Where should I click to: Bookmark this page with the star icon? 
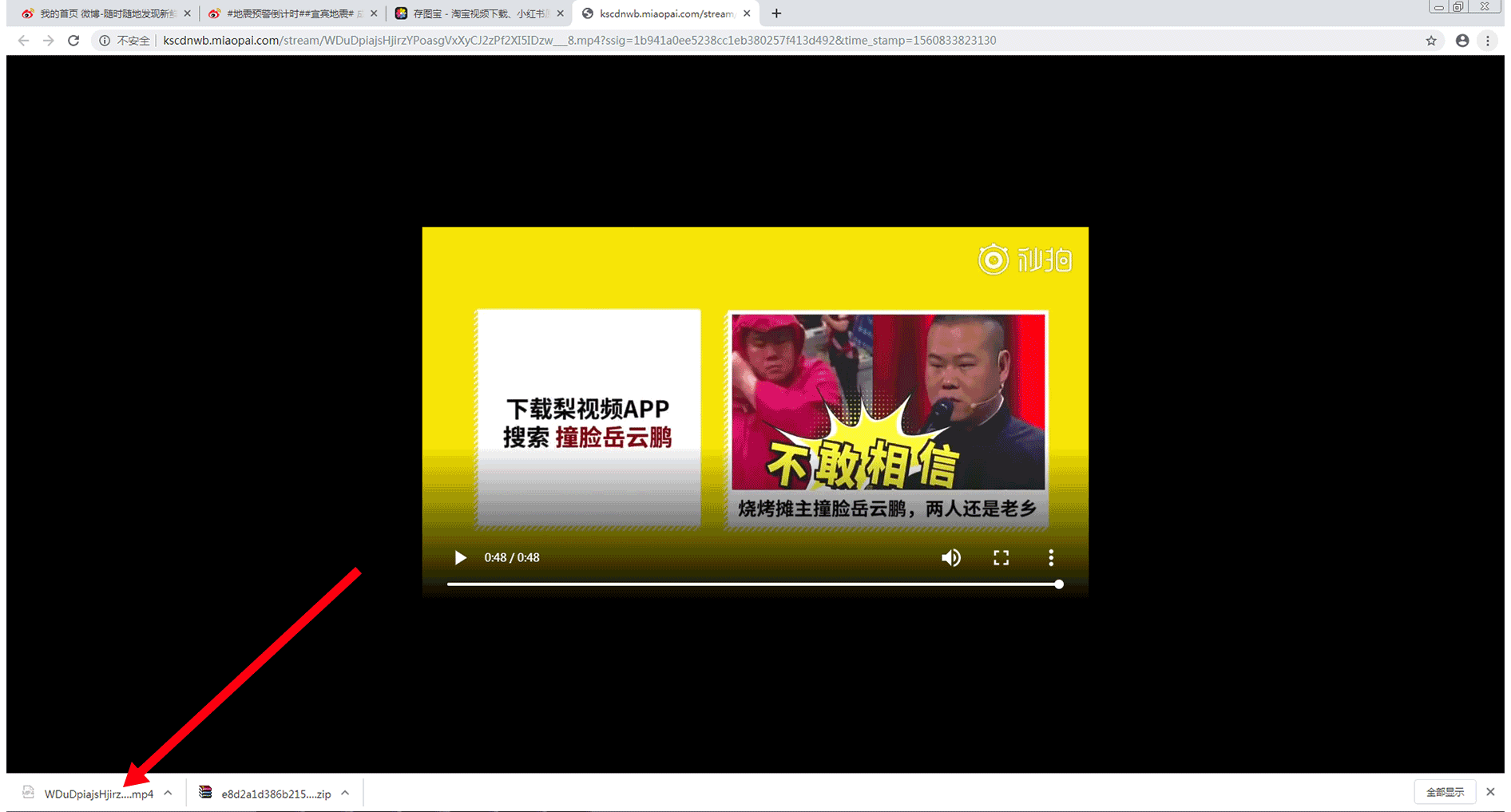[x=1431, y=41]
